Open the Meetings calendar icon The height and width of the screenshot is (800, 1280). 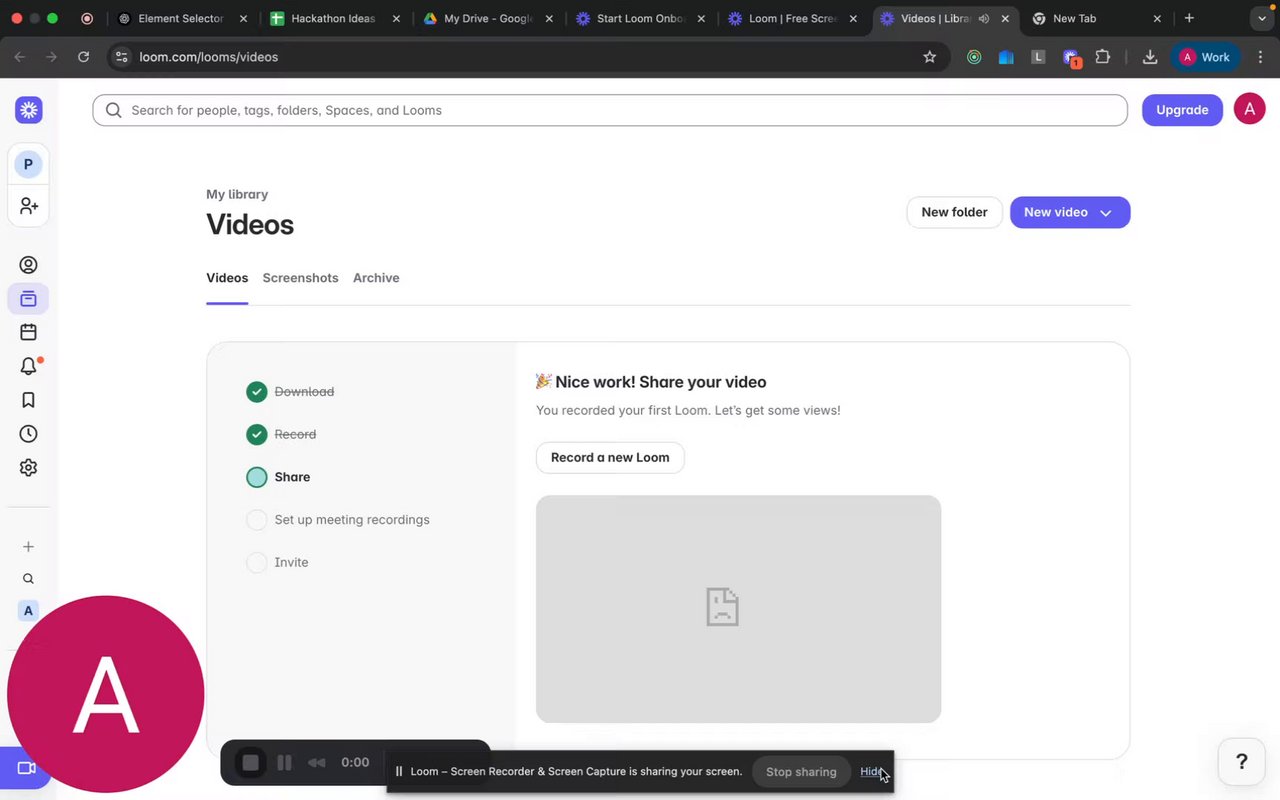[28, 332]
